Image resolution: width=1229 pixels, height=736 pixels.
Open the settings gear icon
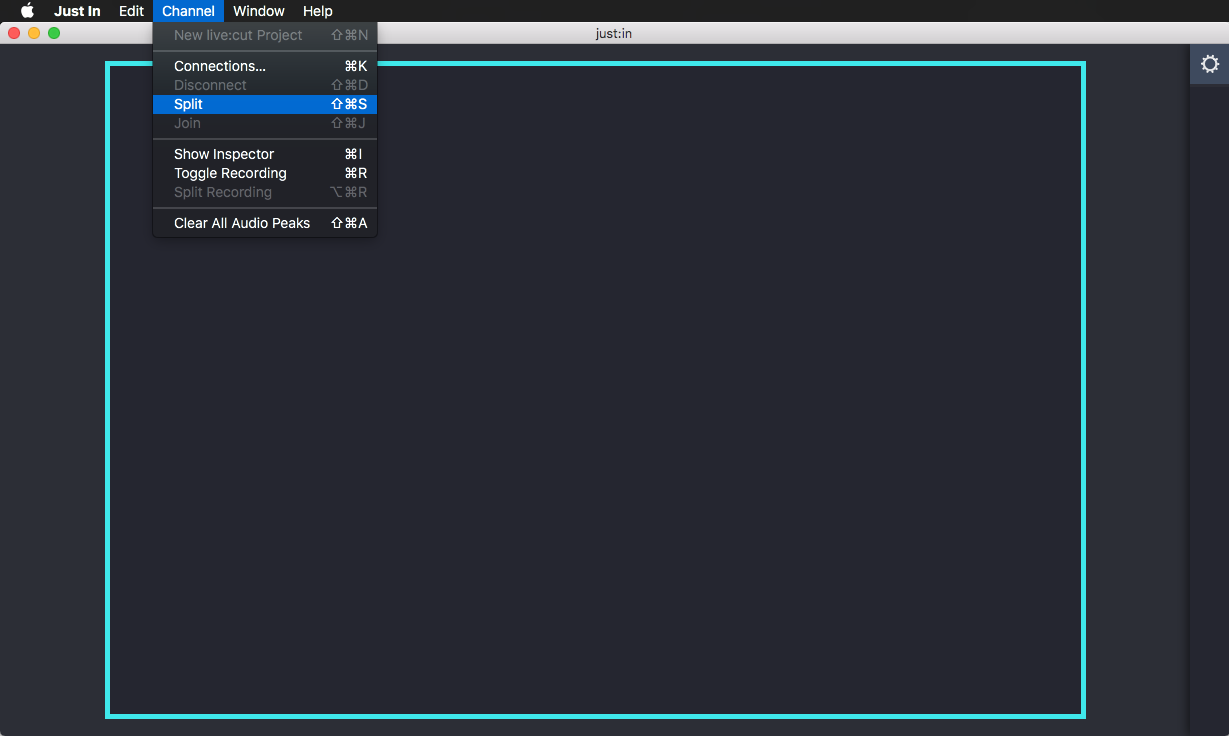1209,64
